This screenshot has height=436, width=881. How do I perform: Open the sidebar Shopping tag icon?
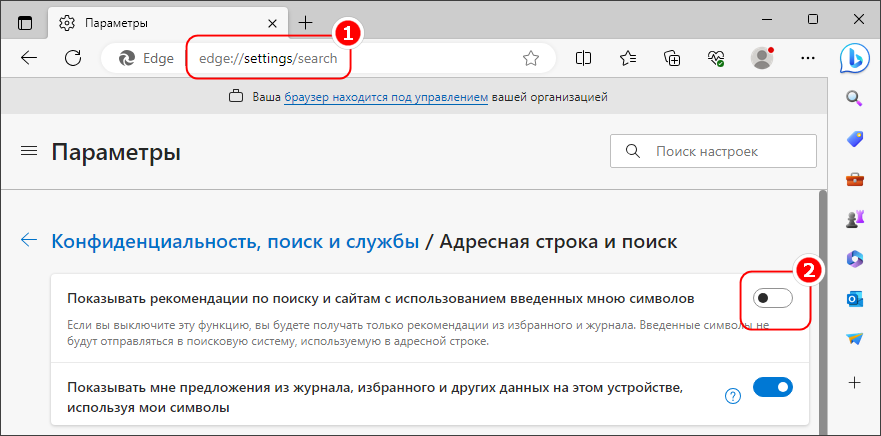click(855, 139)
